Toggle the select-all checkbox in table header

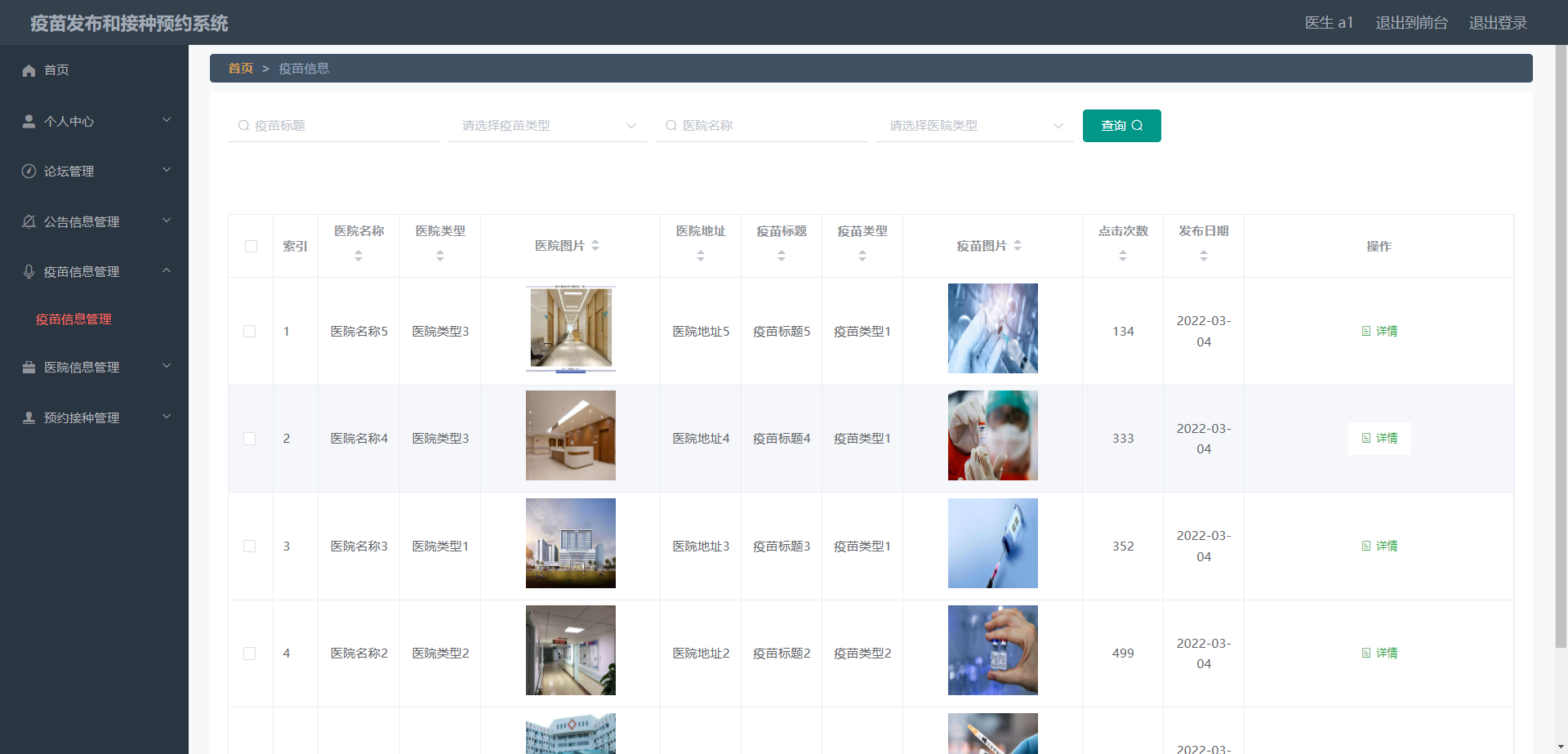pyautogui.click(x=251, y=246)
